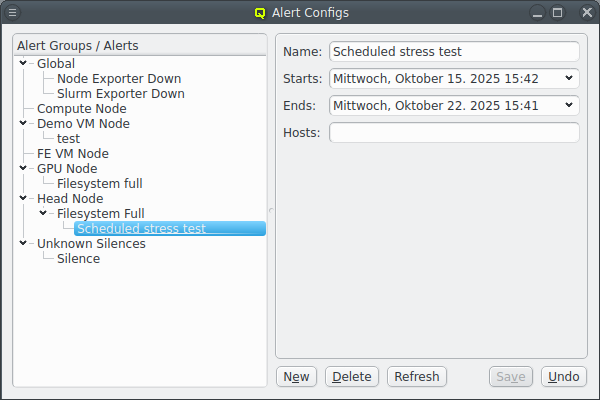Image resolution: width=600 pixels, height=400 pixels.
Task: Open the Starts date dropdown arrow
Action: click(569, 78)
